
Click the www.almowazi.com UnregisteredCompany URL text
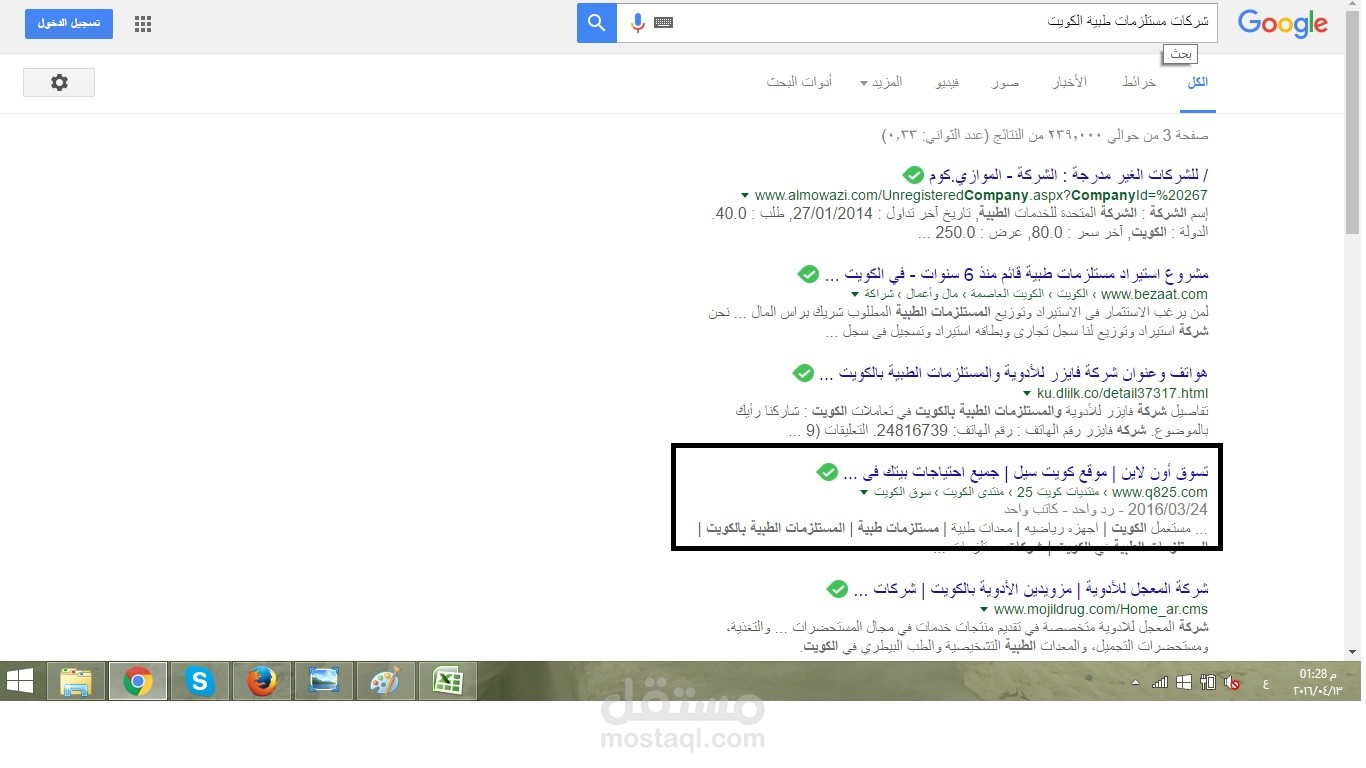[x=981, y=195]
